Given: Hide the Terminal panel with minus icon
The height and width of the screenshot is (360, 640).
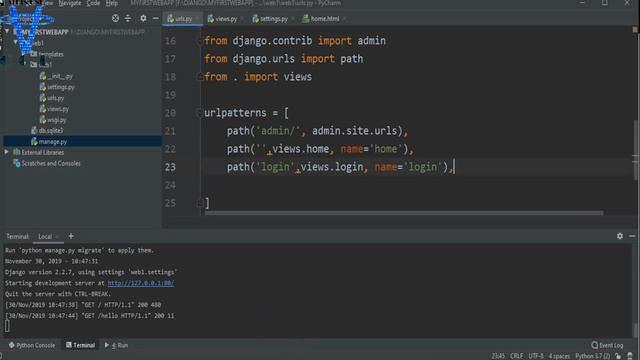Looking at the screenshot, I should pos(632,236).
